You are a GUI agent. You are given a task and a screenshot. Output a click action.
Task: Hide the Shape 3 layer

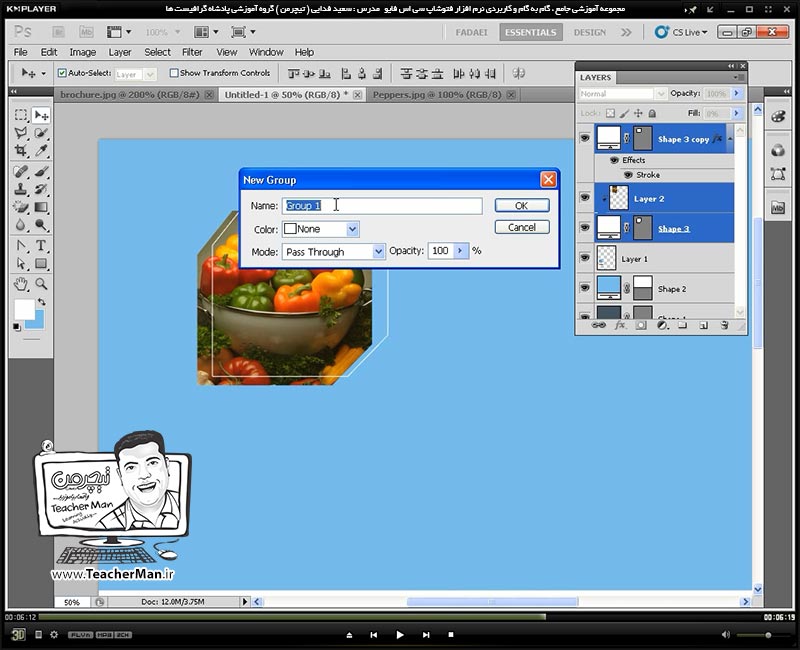pyautogui.click(x=585, y=228)
